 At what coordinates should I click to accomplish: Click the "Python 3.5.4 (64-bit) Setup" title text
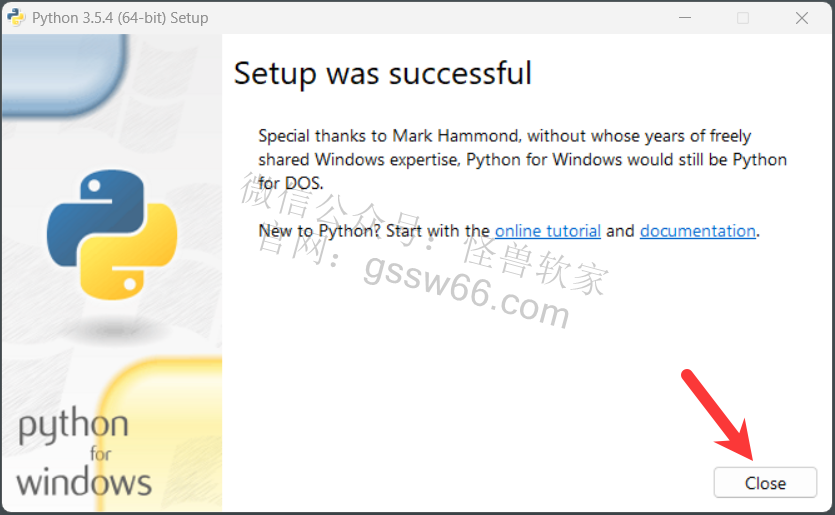click(x=120, y=18)
